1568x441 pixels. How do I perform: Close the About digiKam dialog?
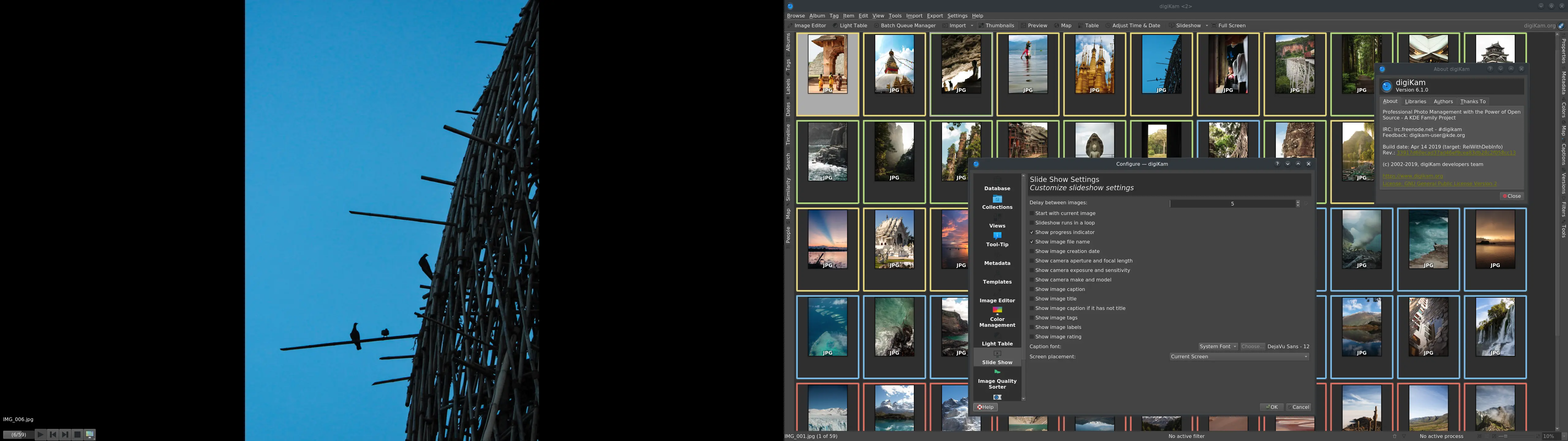(1512, 195)
